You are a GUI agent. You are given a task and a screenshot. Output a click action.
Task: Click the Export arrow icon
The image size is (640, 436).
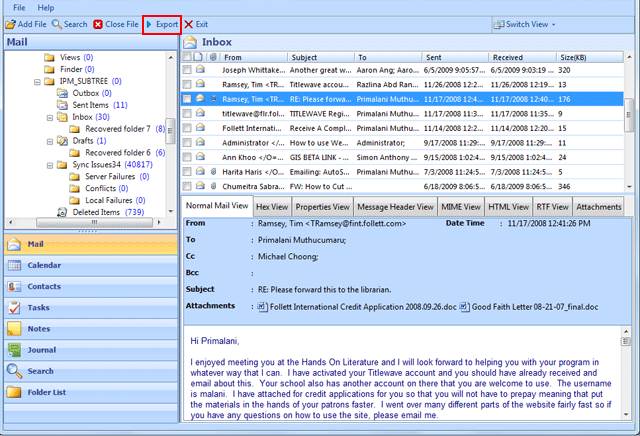[149, 24]
